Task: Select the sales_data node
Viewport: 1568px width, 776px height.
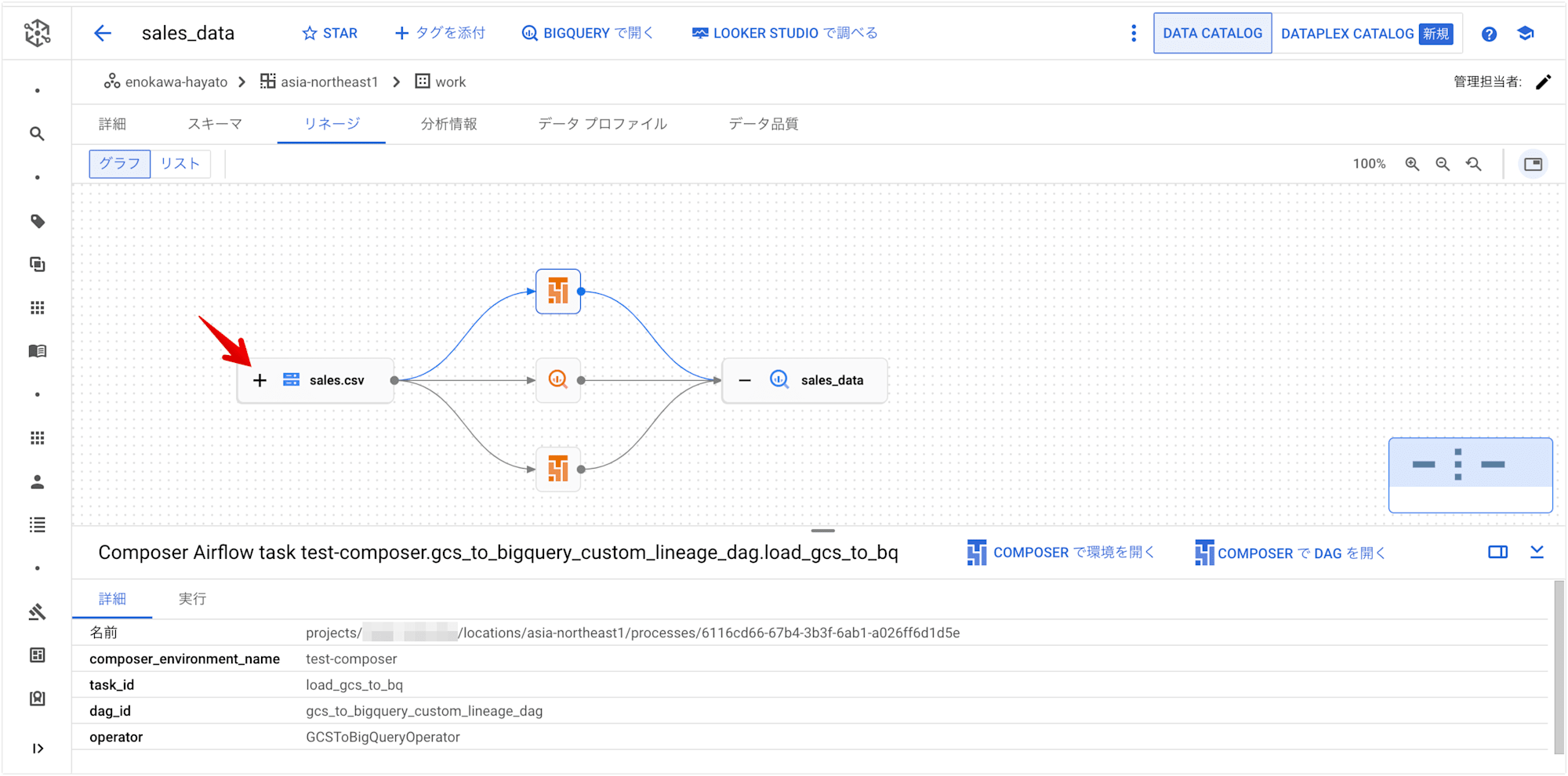Action: 805,380
